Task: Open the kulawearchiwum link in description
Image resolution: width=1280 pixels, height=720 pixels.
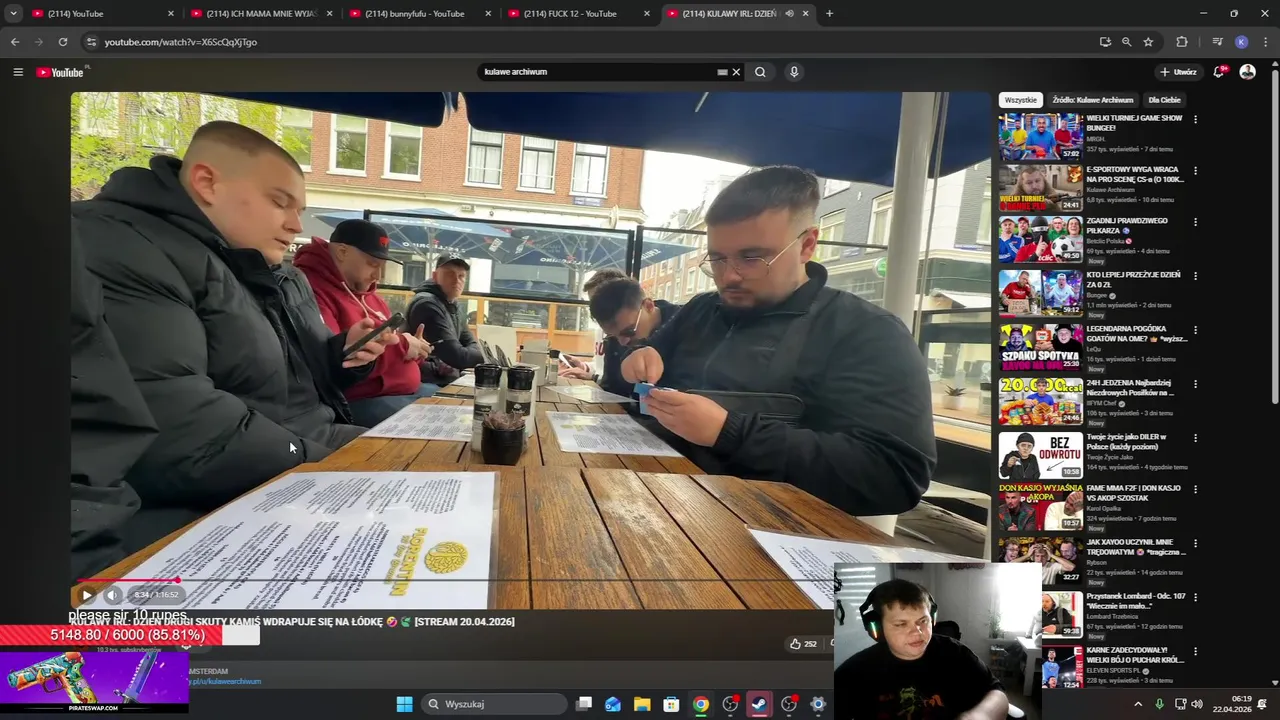Action: point(225,681)
